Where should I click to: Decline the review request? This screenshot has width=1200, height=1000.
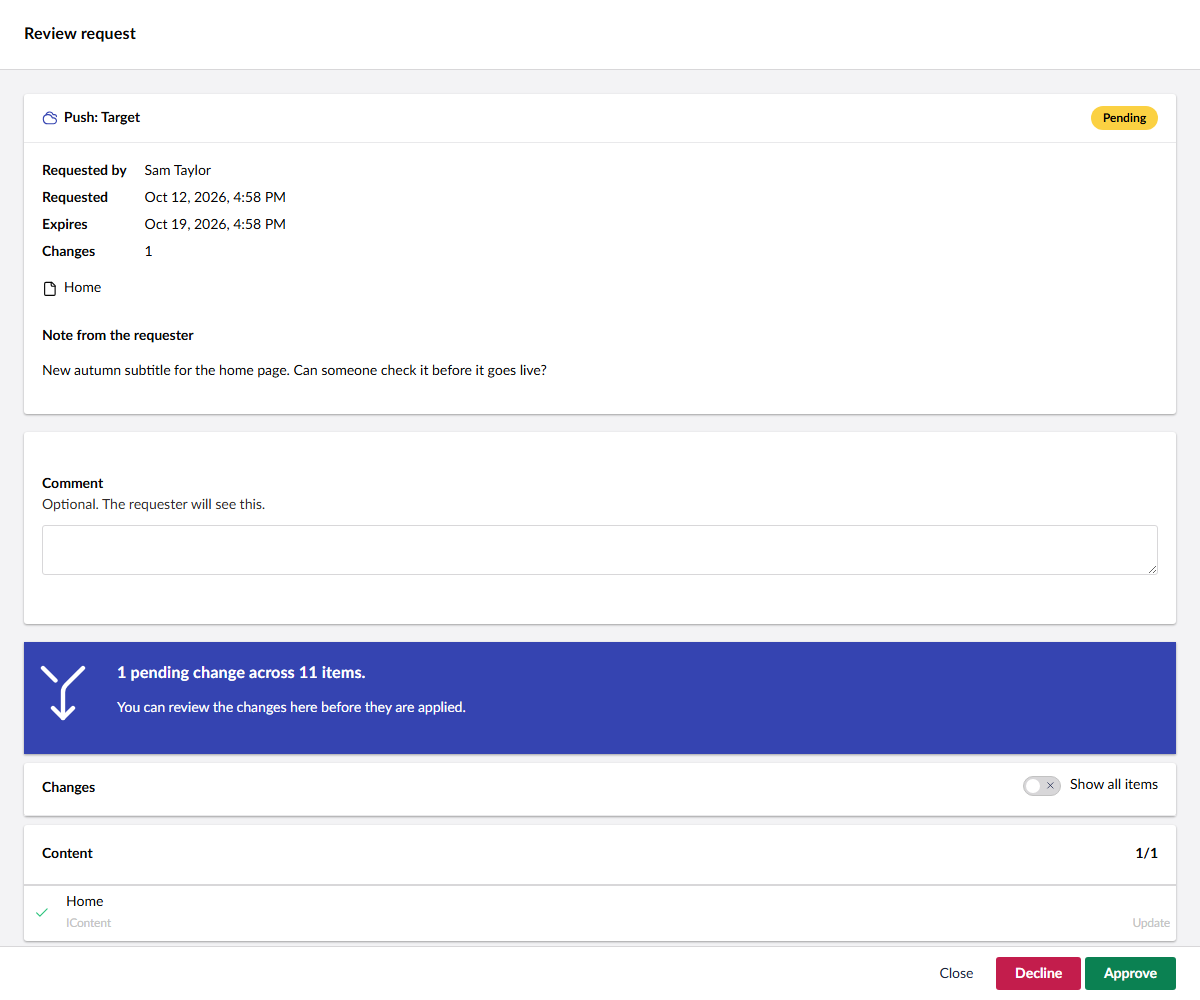pos(1038,973)
